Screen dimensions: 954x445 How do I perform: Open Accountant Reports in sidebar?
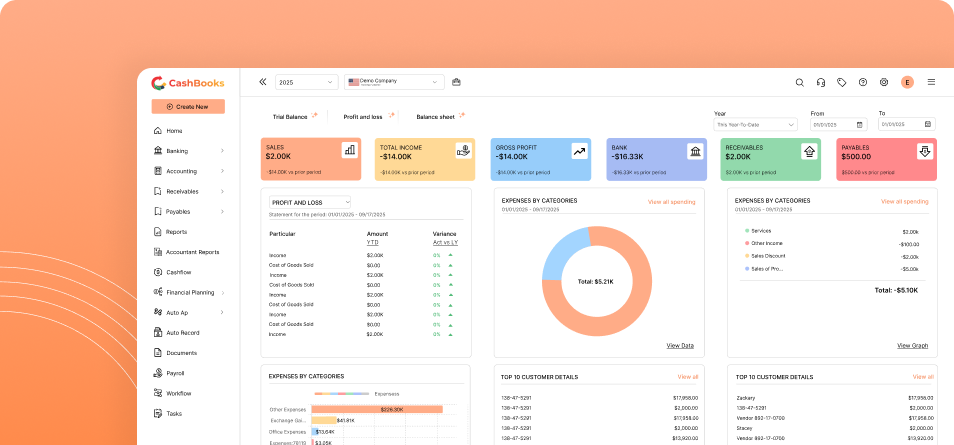click(x=192, y=252)
